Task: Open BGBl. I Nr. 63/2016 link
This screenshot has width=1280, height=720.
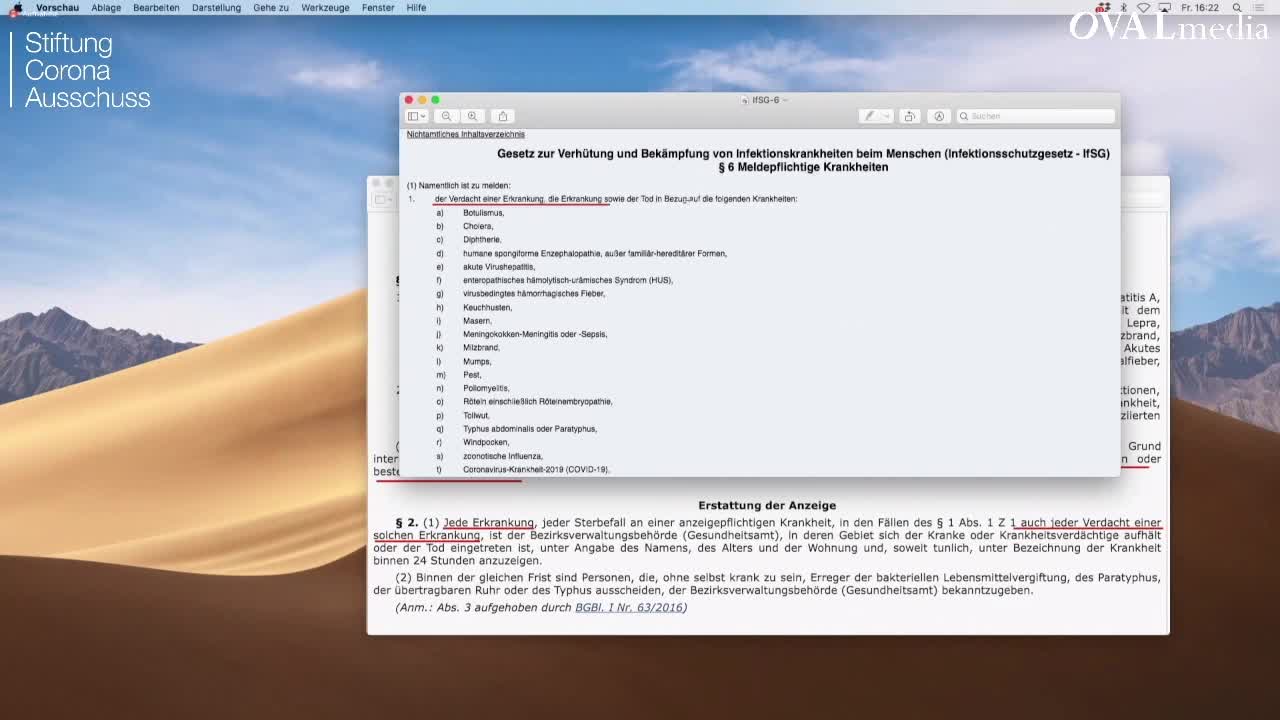Action: 629,607
